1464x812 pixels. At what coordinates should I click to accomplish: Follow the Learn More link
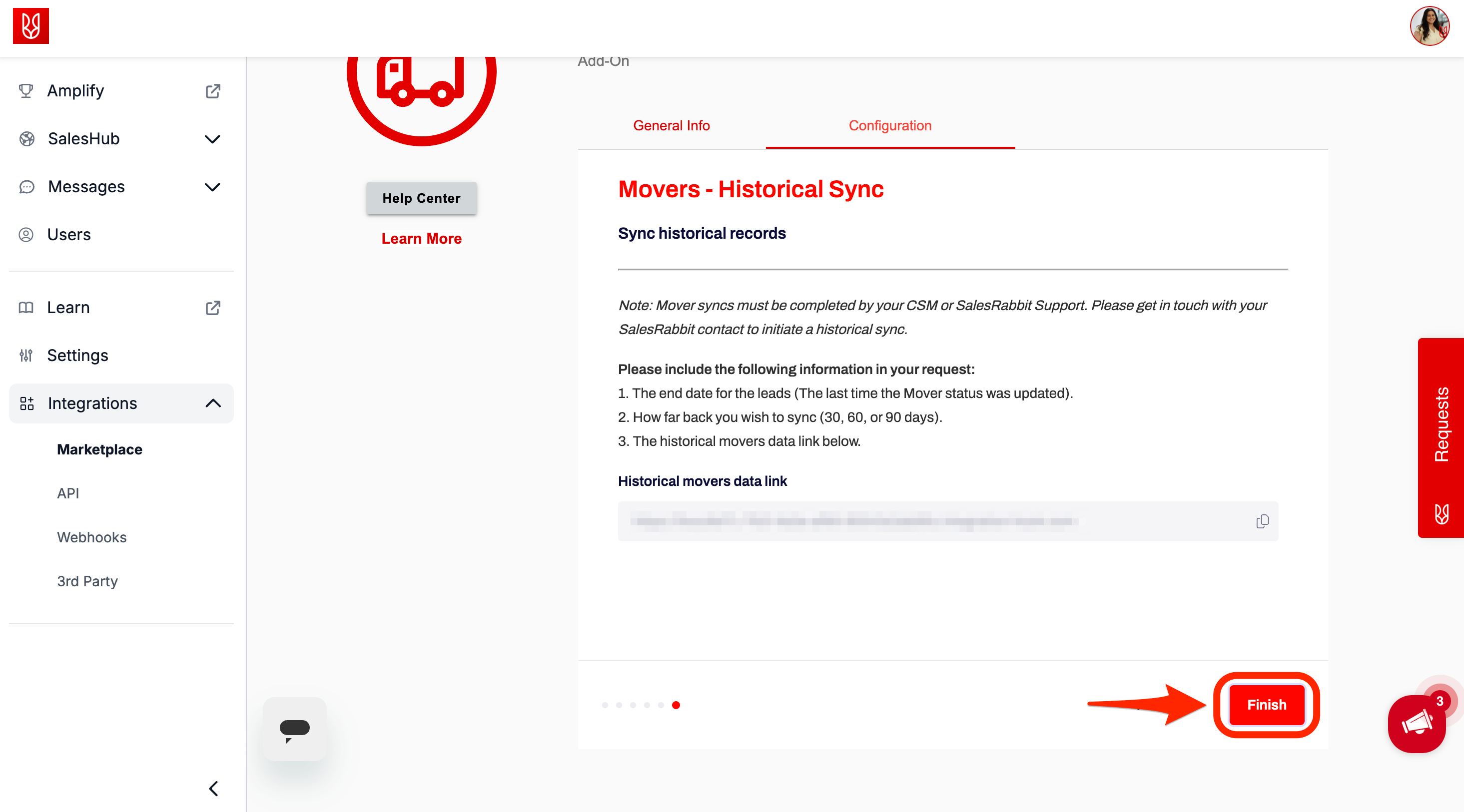(421, 239)
